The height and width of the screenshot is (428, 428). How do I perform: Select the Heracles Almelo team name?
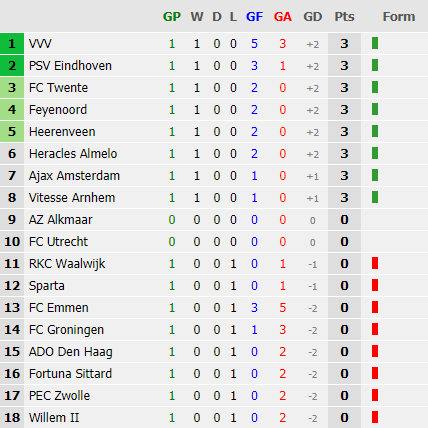tap(73, 154)
